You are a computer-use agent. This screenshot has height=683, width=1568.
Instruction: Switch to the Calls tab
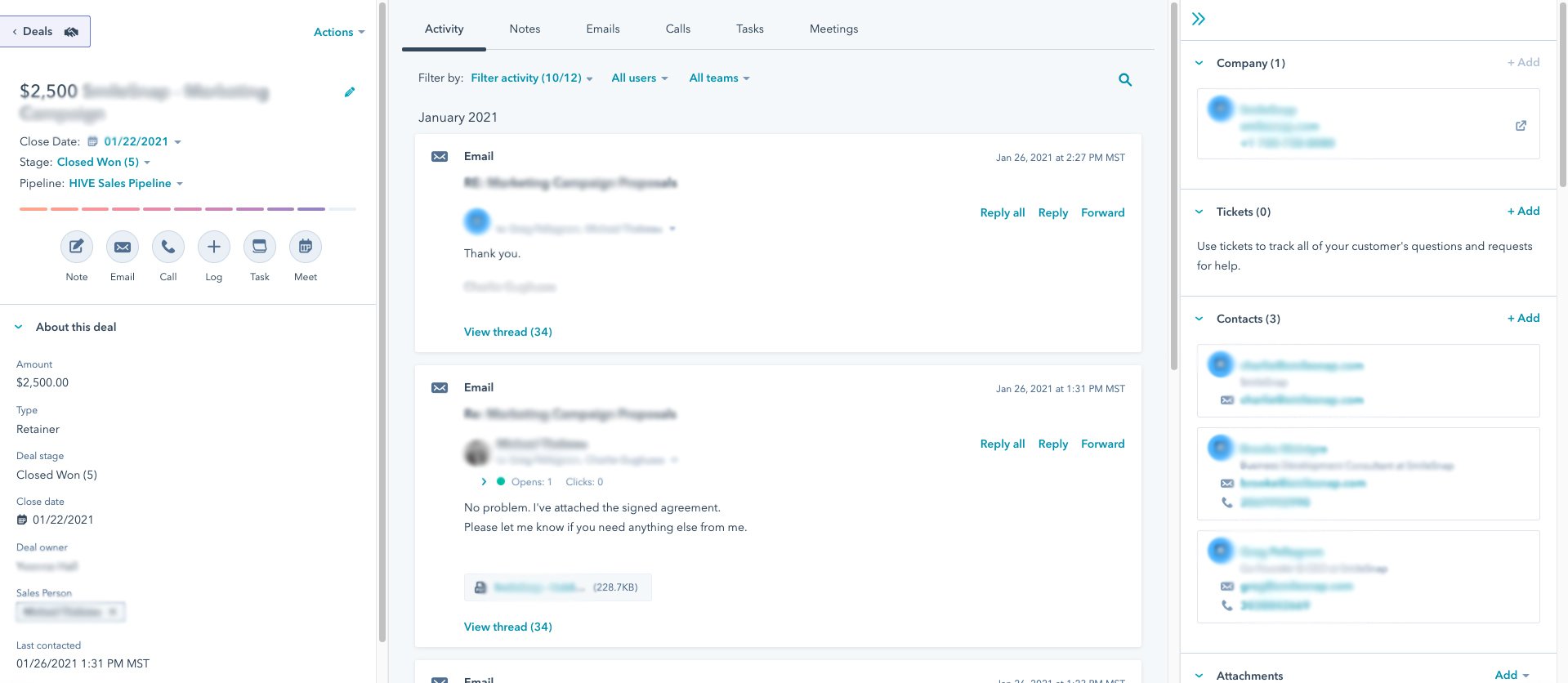pos(678,29)
